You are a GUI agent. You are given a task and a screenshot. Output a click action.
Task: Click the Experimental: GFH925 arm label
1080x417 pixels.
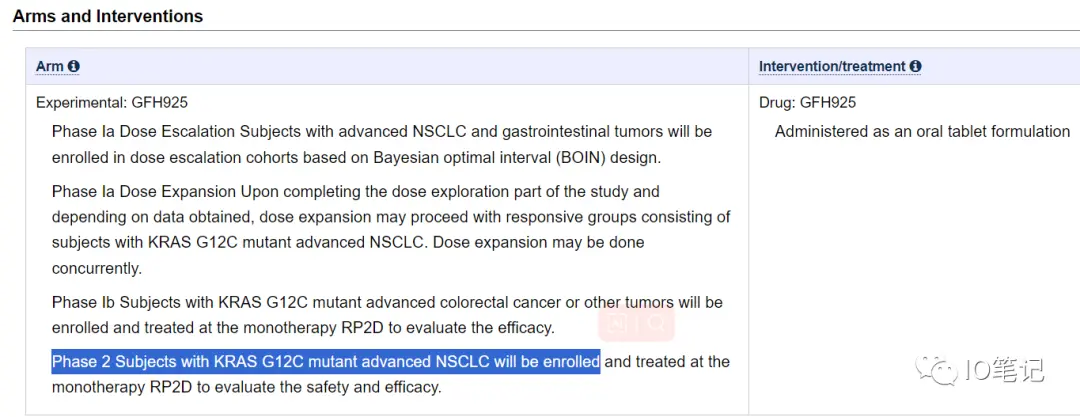(112, 102)
